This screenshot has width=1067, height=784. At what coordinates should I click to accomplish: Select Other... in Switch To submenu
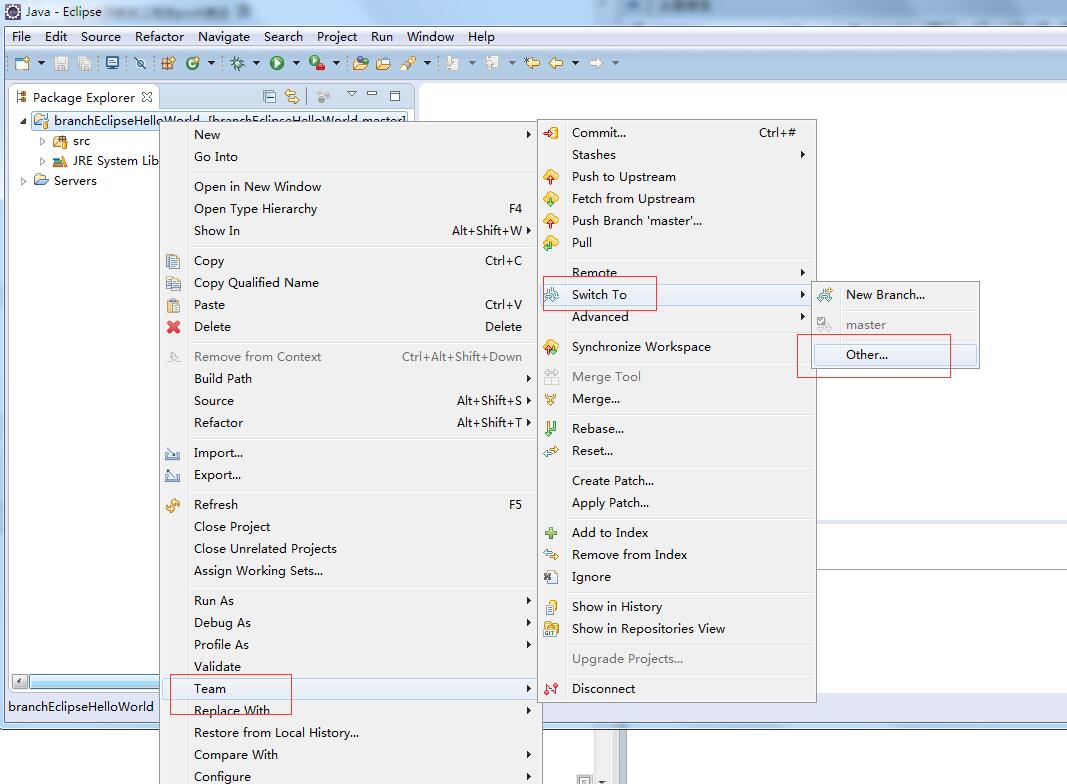(896, 355)
